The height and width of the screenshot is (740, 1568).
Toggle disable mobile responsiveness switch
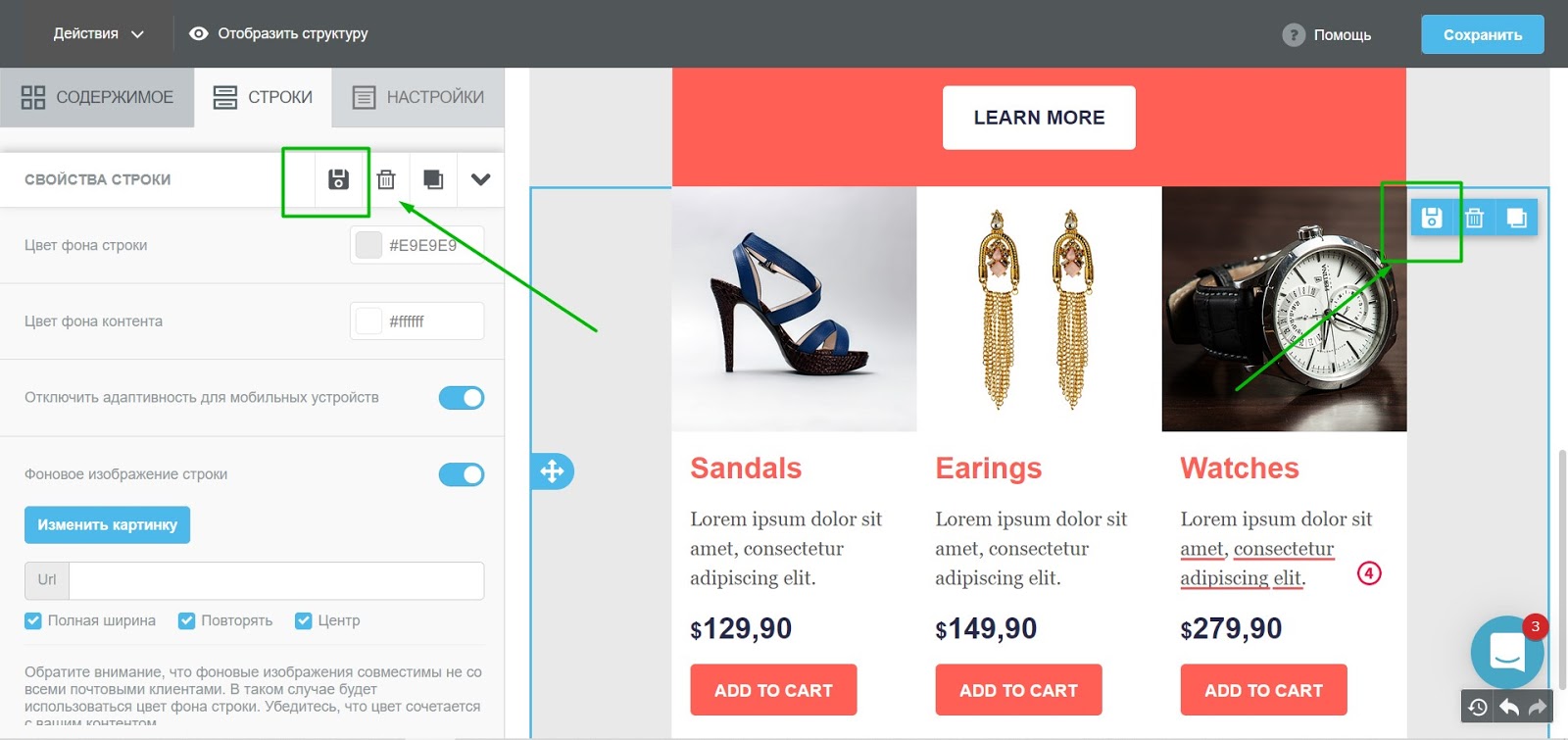click(x=462, y=398)
